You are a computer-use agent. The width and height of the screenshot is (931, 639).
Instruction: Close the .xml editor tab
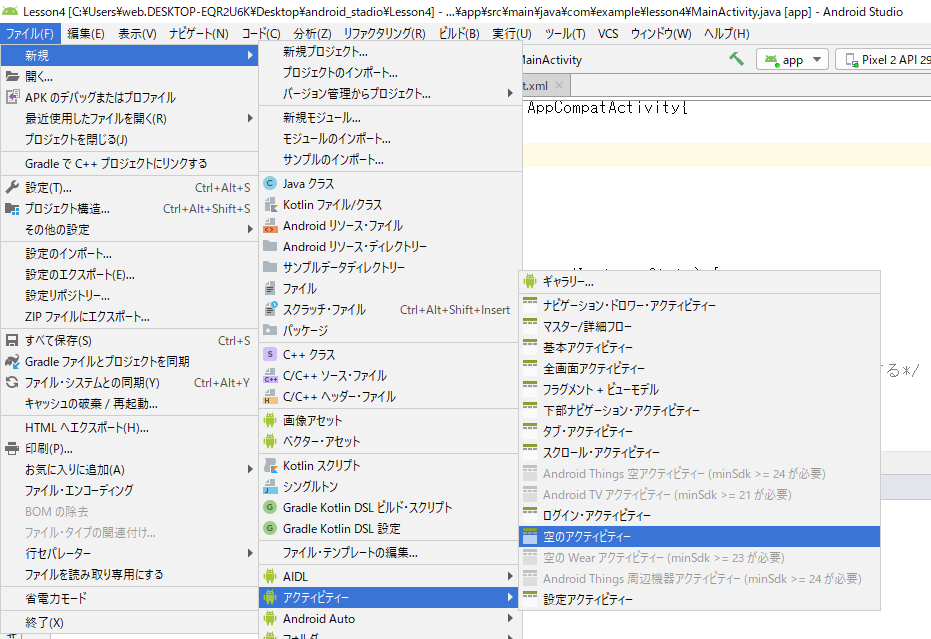pyautogui.click(x=559, y=86)
